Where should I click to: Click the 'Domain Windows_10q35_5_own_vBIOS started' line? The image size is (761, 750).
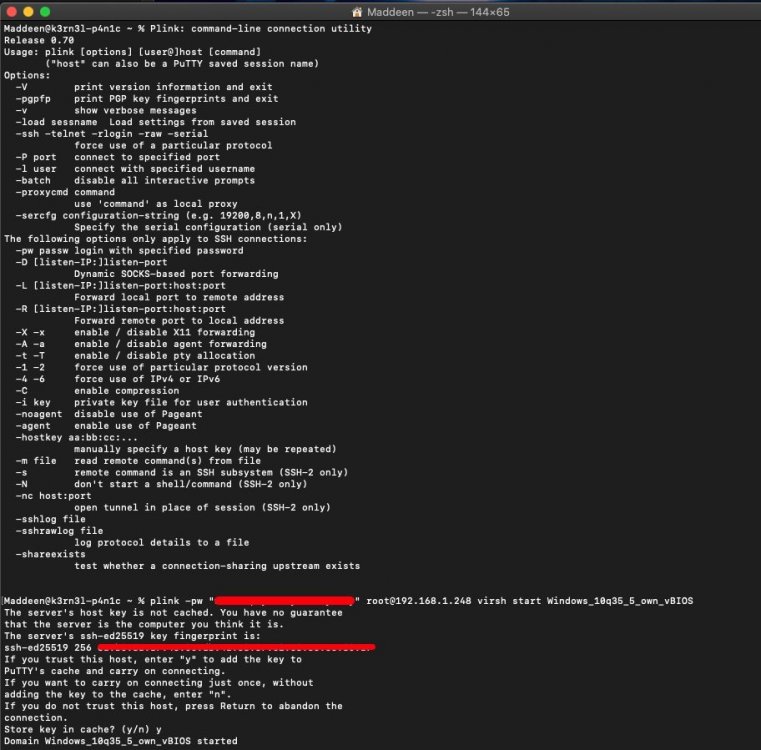click(121, 741)
